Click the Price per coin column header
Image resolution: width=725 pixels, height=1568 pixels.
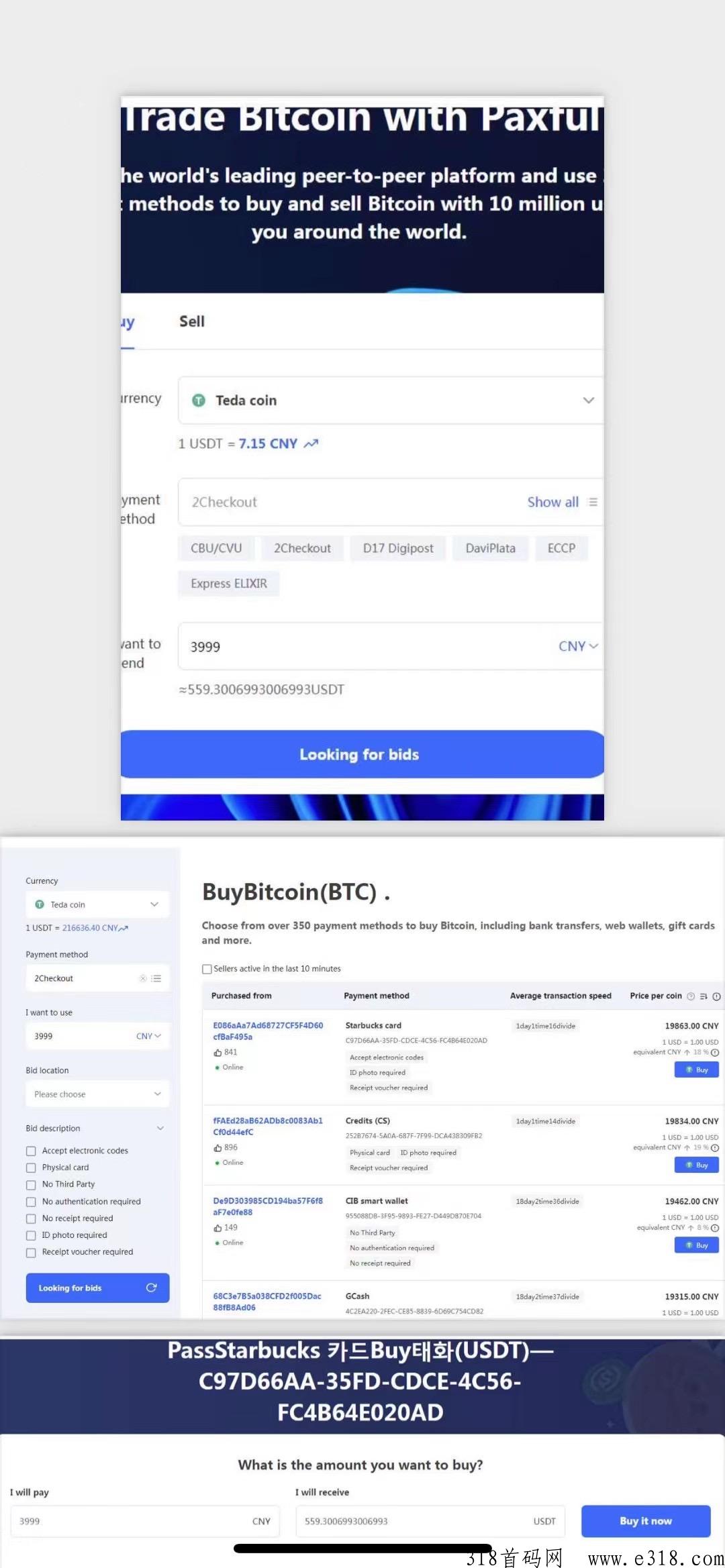656,996
